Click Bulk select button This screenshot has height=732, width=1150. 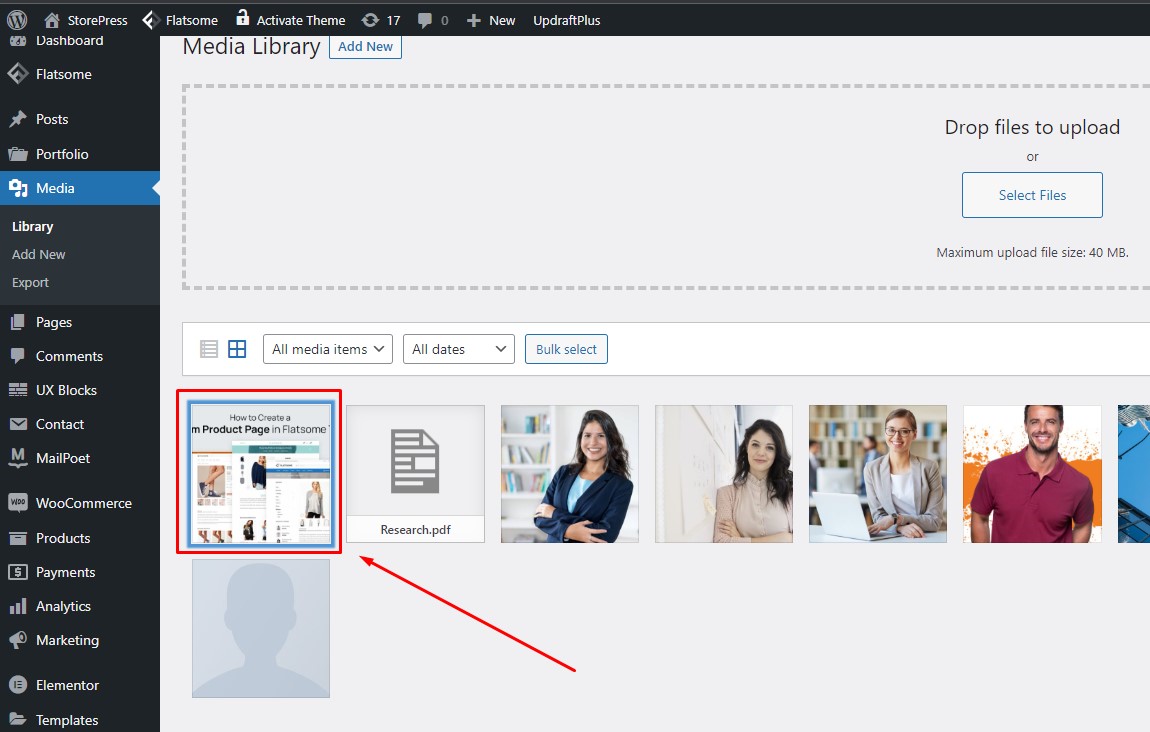point(566,349)
